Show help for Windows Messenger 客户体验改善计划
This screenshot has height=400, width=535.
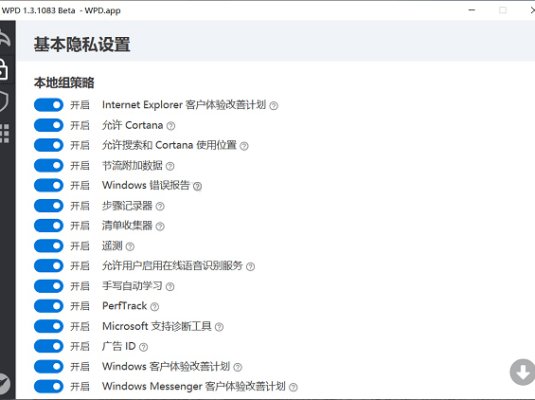(293, 387)
